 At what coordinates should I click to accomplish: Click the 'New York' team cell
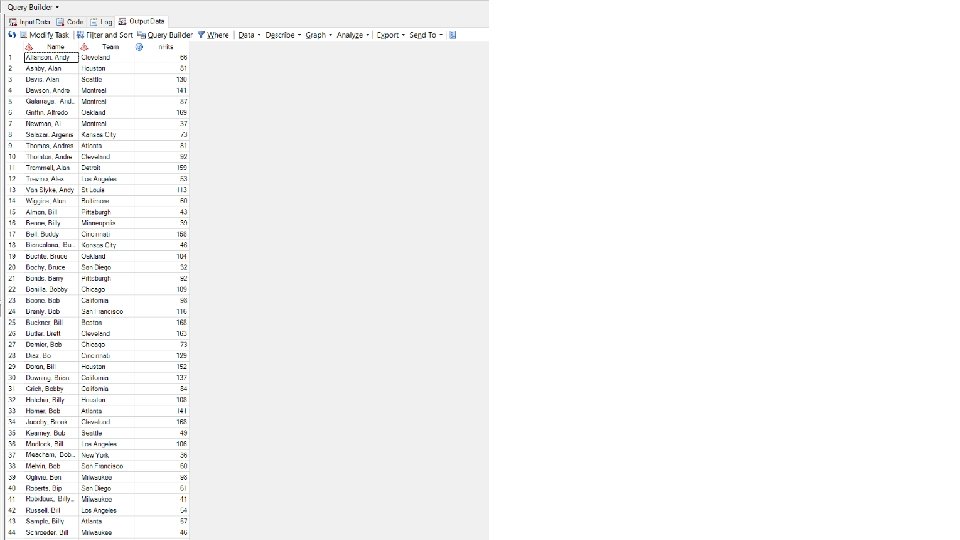107,455
